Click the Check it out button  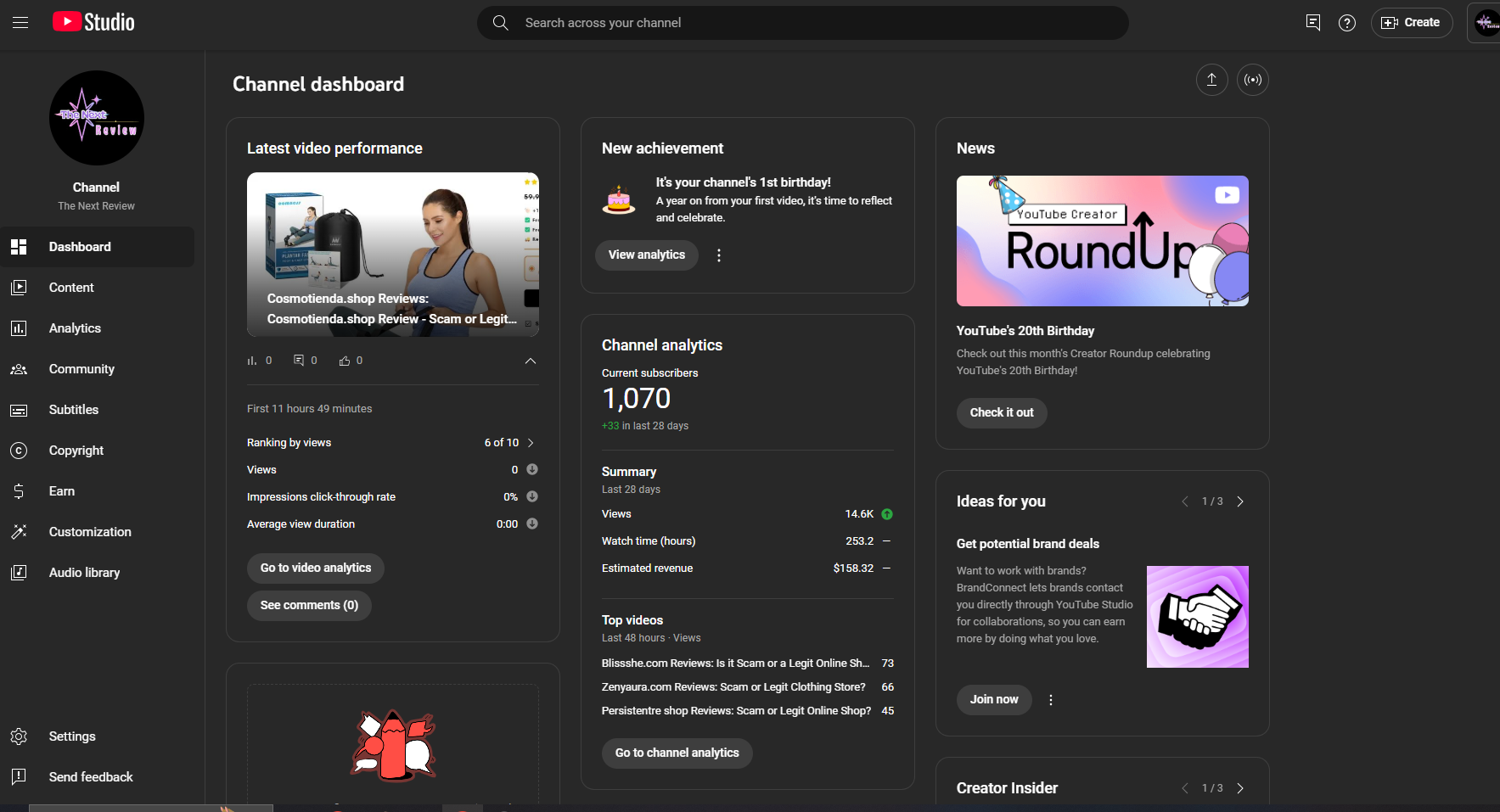(1002, 413)
